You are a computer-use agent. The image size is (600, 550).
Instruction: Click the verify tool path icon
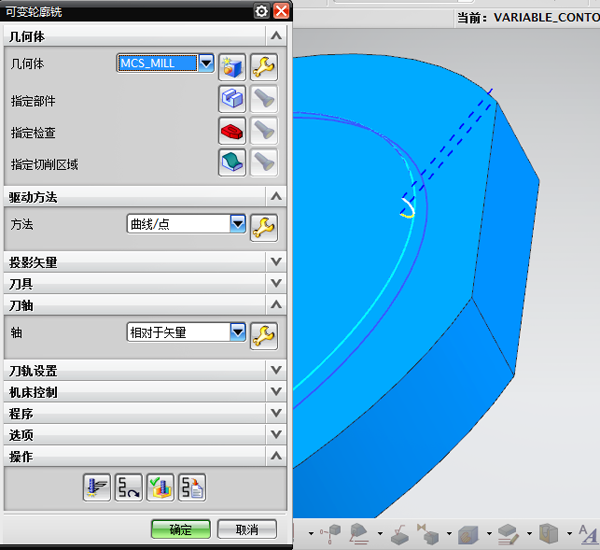pos(160,487)
